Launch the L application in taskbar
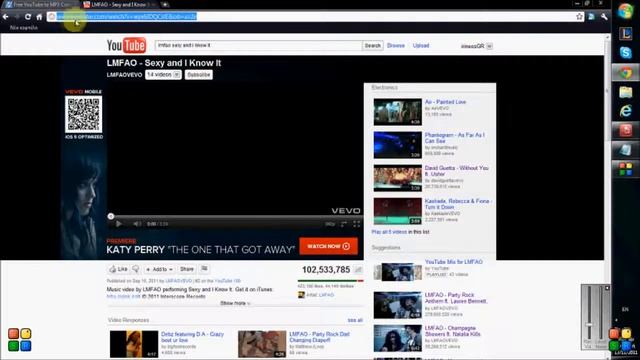640x360 pixels. click(625, 33)
